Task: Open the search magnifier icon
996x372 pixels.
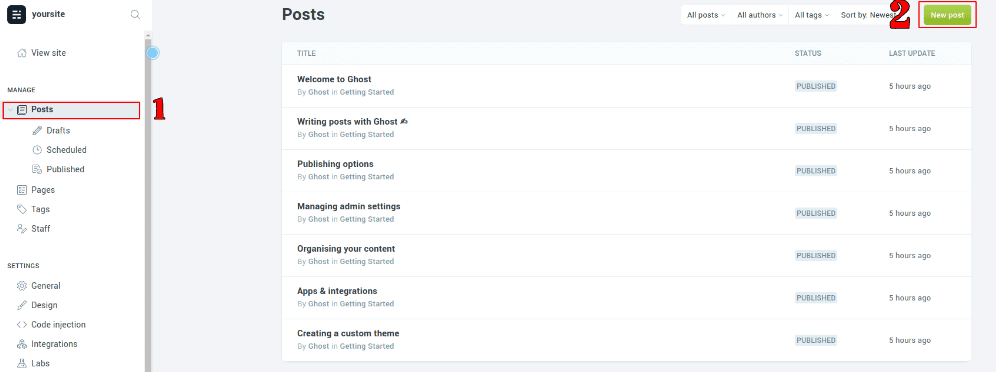Action: (x=135, y=14)
